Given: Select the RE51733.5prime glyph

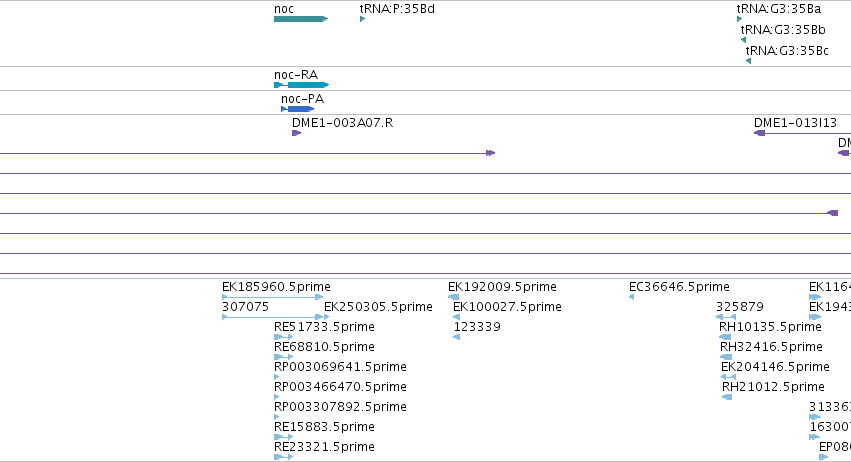Looking at the screenshot, I should 284,337.
